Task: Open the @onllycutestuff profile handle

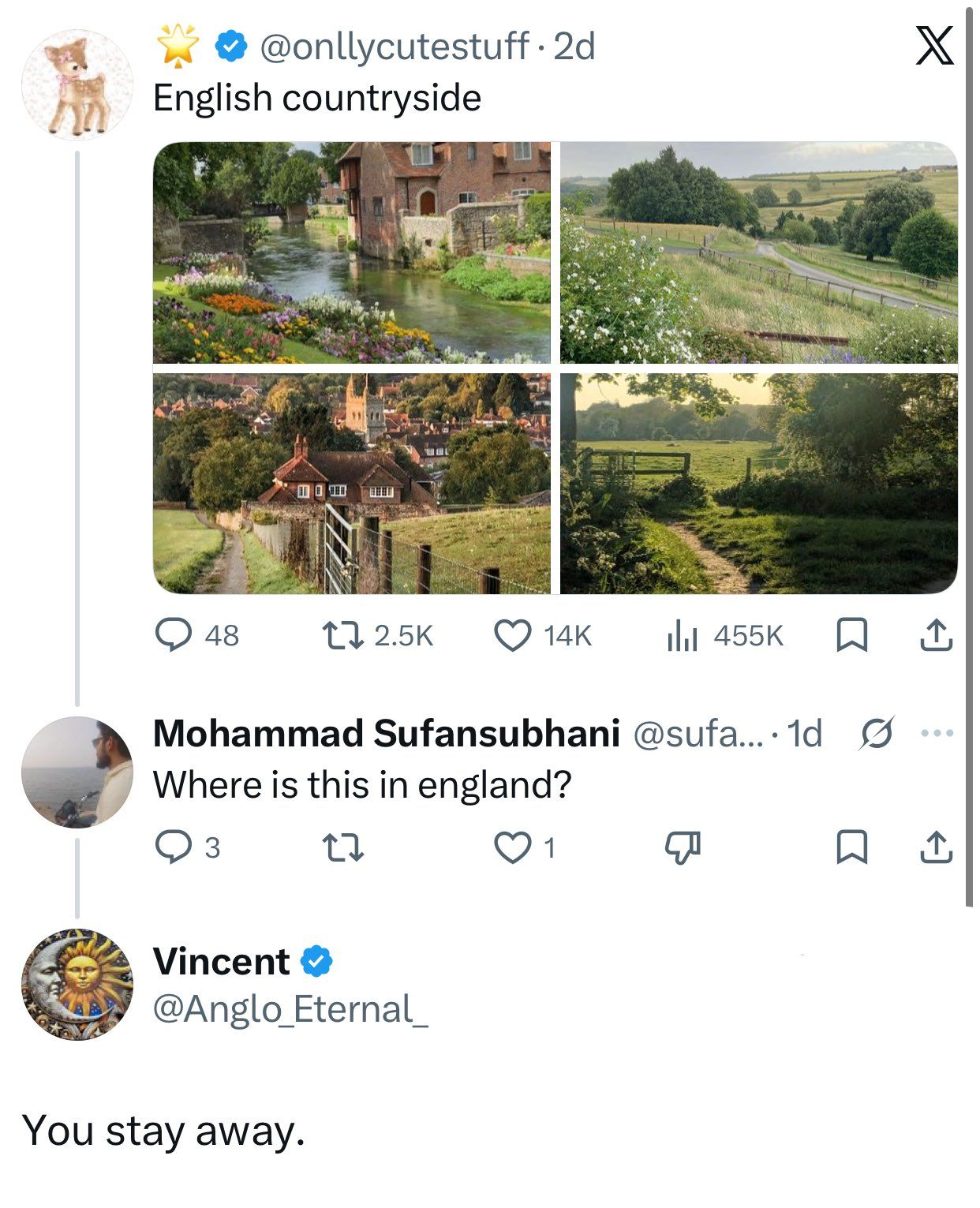Action: click(393, 47)
